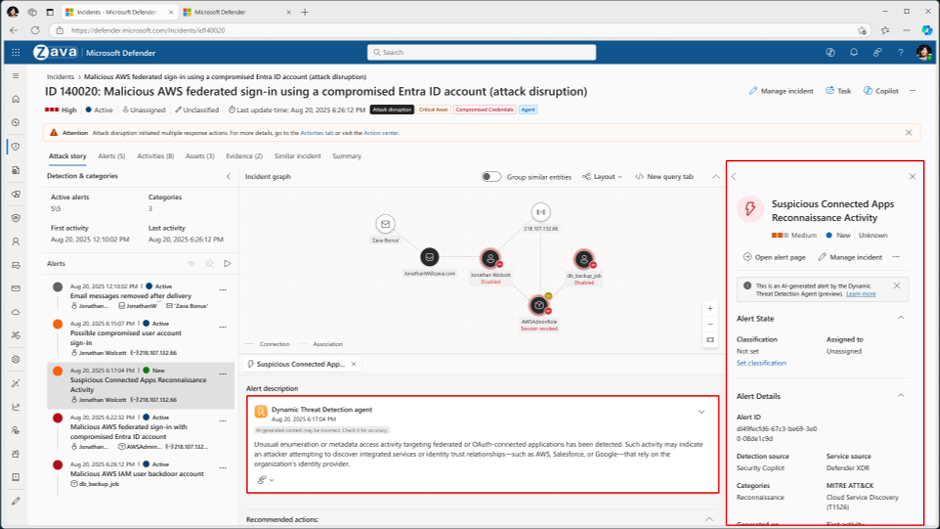Select the db_backup_job user node

pyautogui.click(x=583, y=259)
